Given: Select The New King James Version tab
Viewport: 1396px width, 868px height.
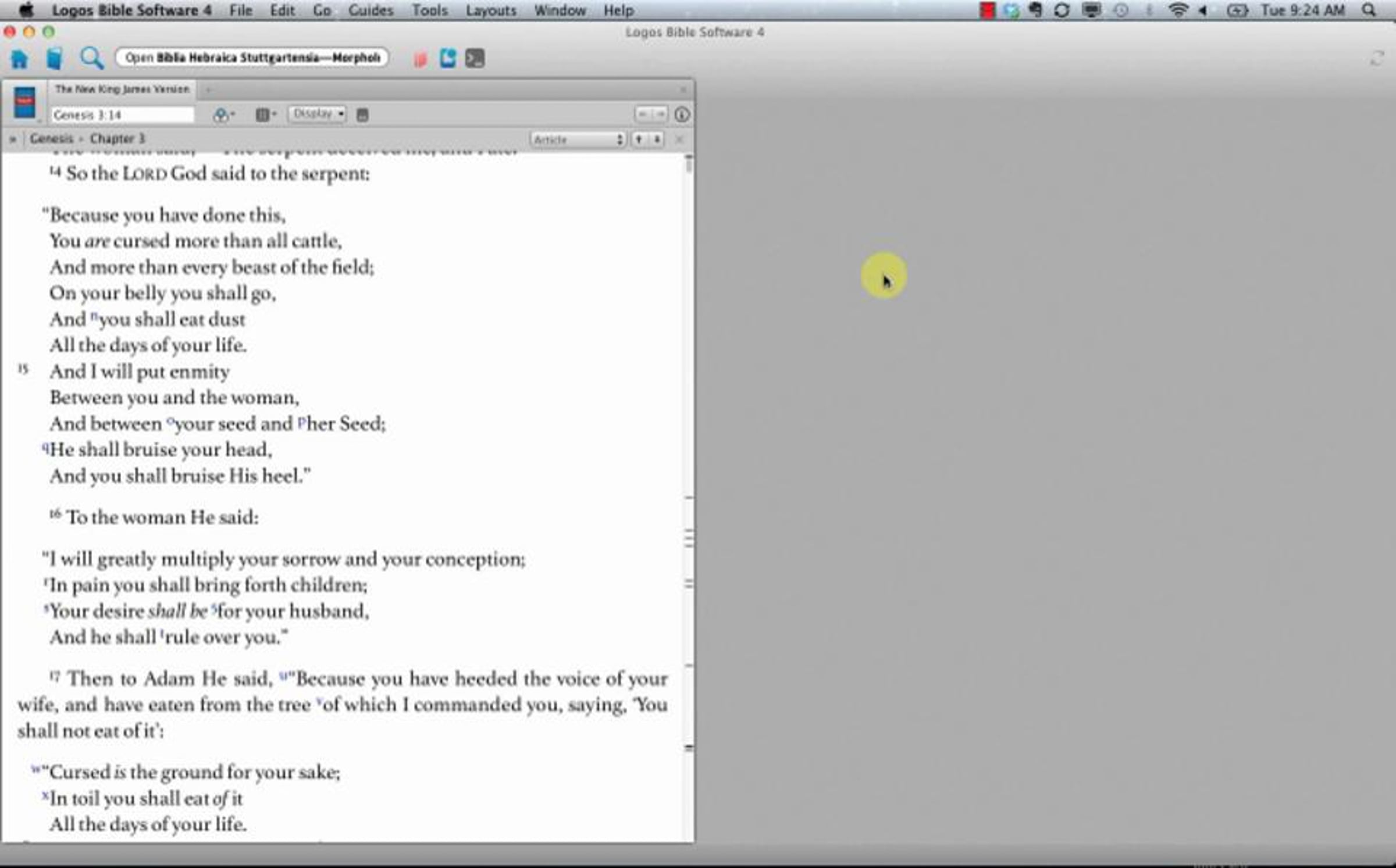Looking at the screenshot, I should click(122, 89).
